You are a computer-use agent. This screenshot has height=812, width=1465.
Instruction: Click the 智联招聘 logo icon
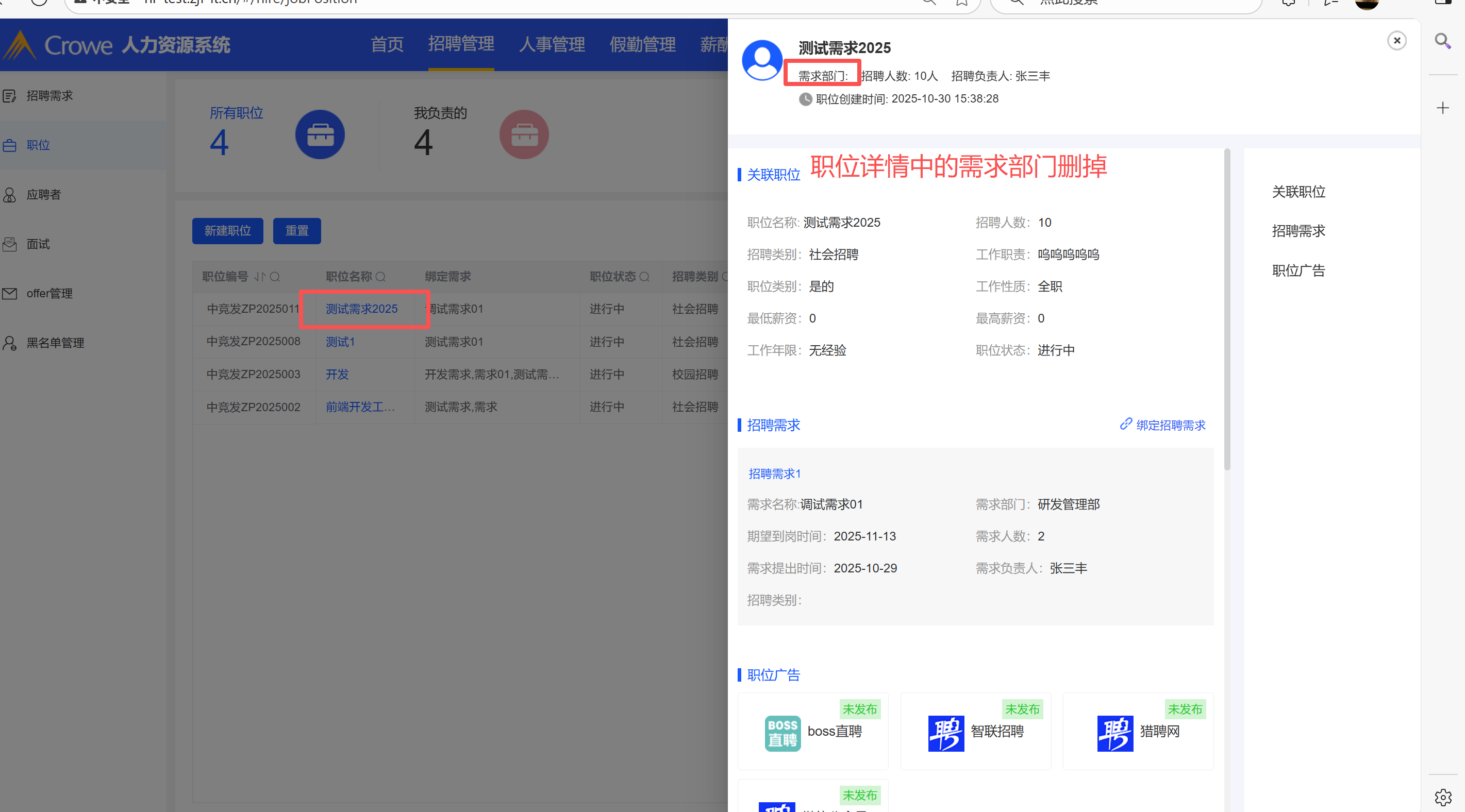click(945, 733)
